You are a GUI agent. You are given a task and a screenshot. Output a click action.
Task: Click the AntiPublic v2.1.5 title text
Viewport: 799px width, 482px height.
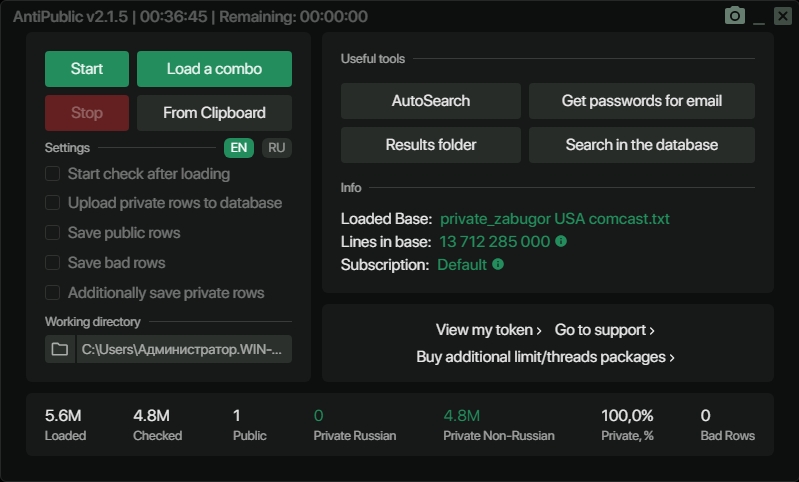[70, 17]
